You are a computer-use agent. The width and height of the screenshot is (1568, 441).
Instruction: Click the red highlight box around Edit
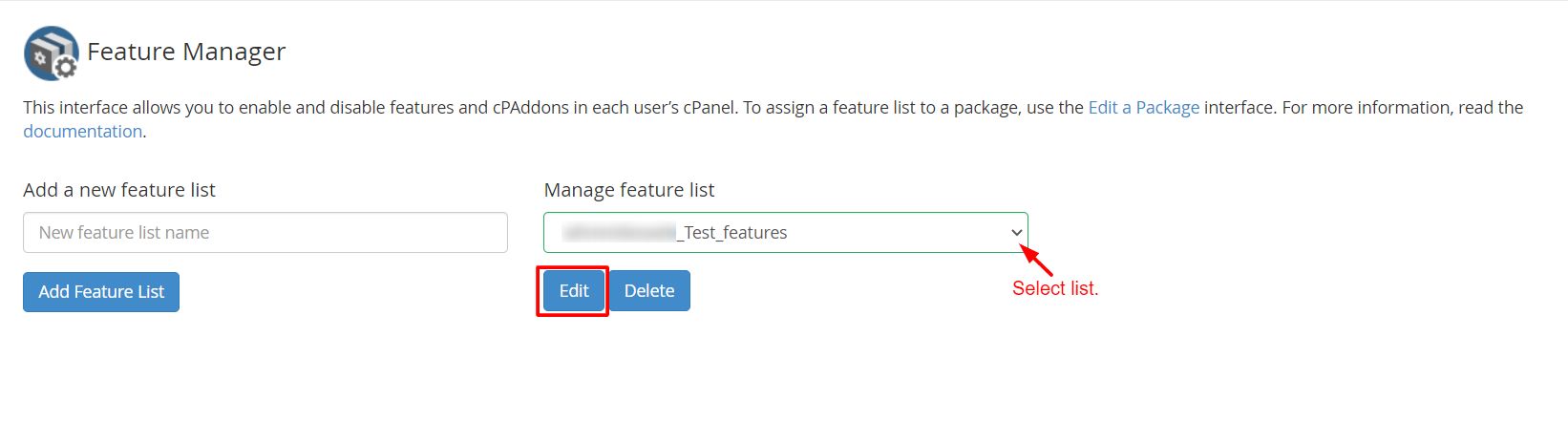click(x=573, y=291)
